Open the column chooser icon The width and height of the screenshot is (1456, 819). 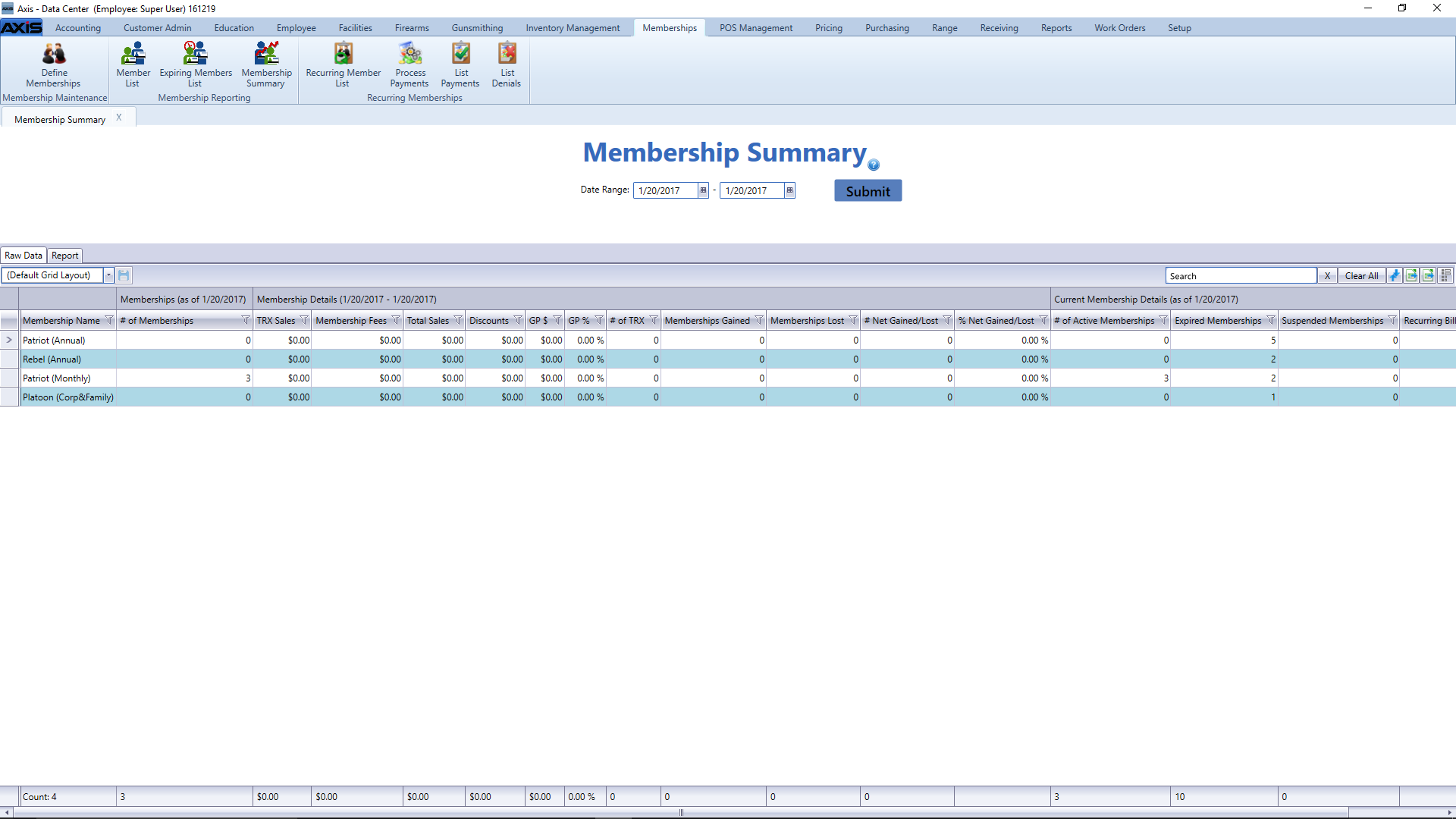tap(1446, 275)
